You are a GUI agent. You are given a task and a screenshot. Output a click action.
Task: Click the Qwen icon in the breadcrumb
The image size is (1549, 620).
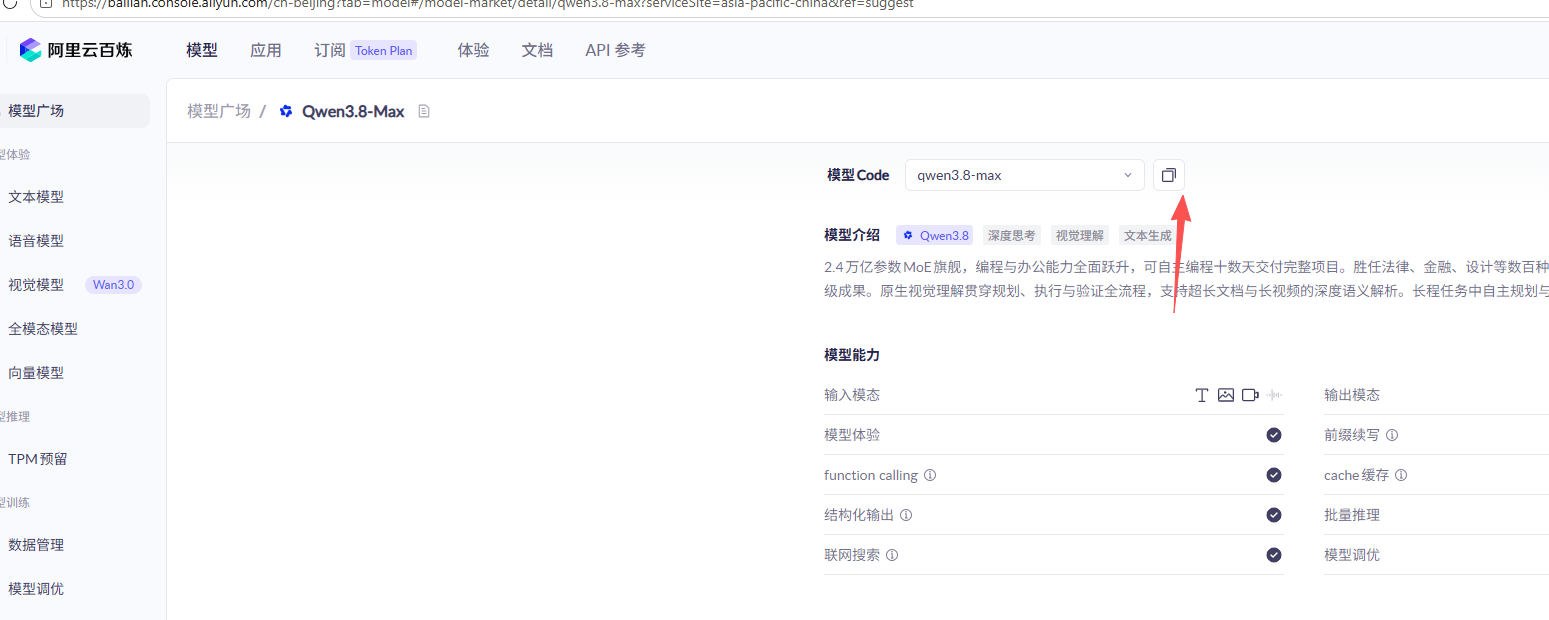point(286,111)
